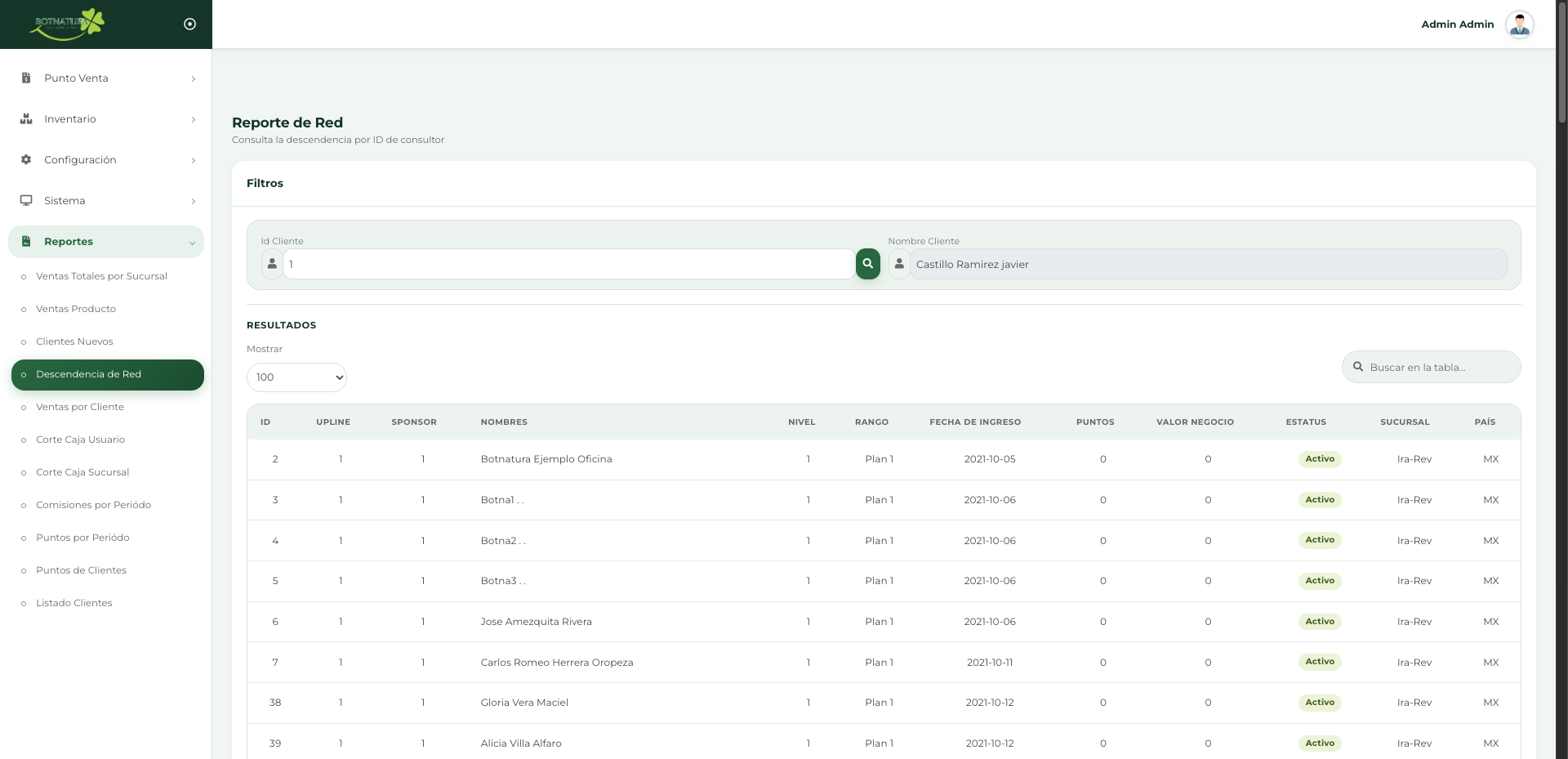Screen dimensions: 1568x759
Task: Open Puntos por Periódo report
Action: pyautogui.click(x=82, y=538)
